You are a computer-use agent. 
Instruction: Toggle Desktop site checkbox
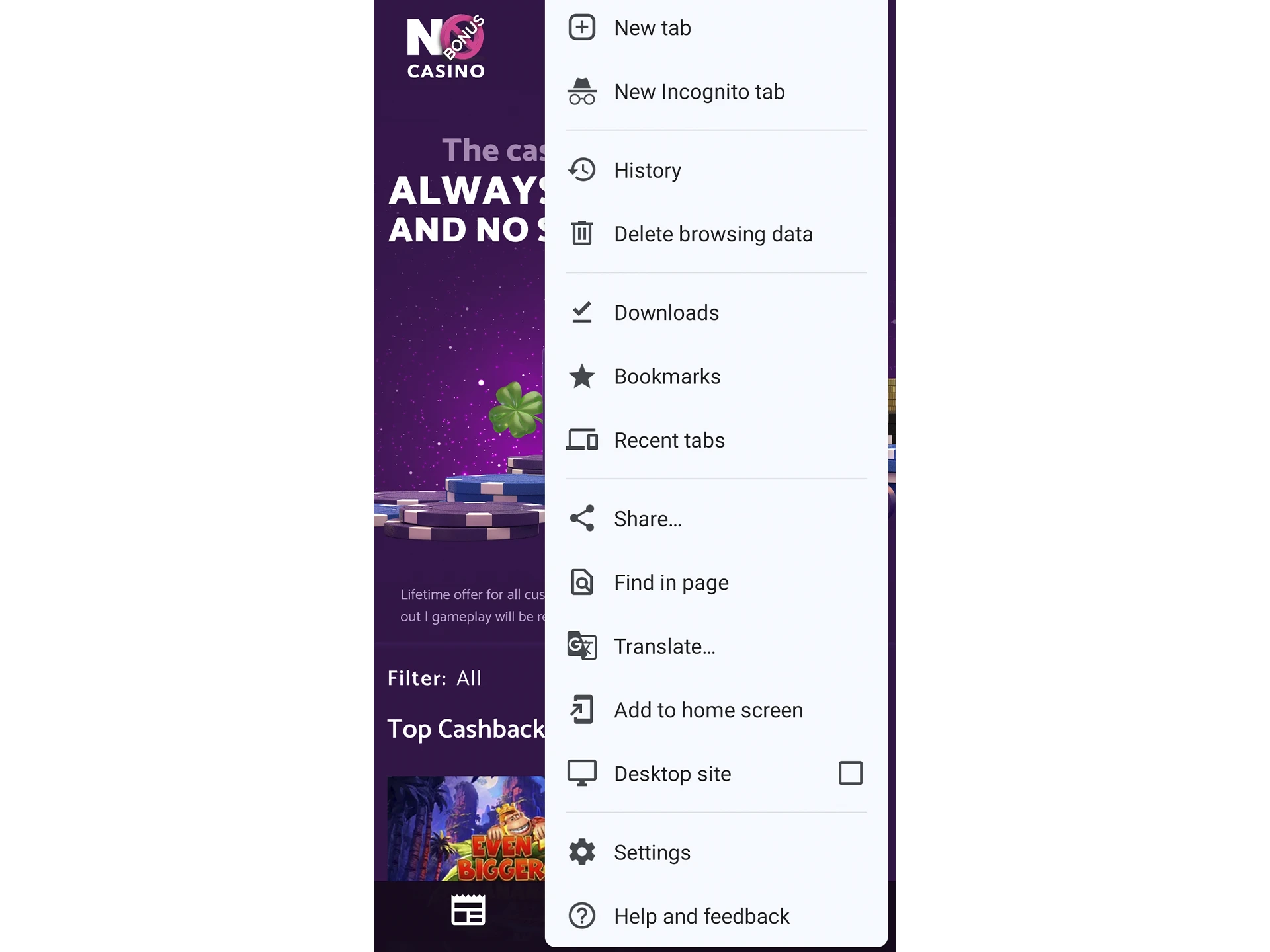tap(850, 773)
